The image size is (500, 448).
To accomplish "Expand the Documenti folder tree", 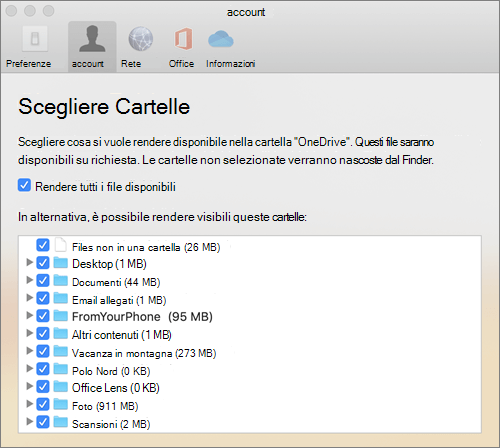I will coord(29,280).
